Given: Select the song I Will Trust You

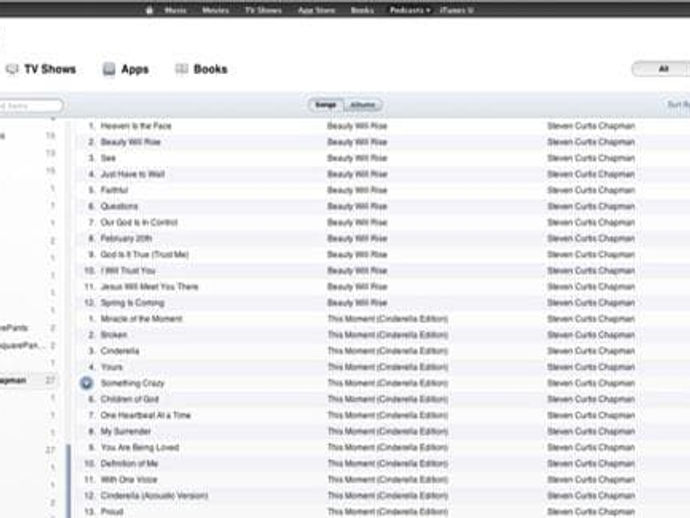Looking at the screenshot, I should tap(128, 270).
